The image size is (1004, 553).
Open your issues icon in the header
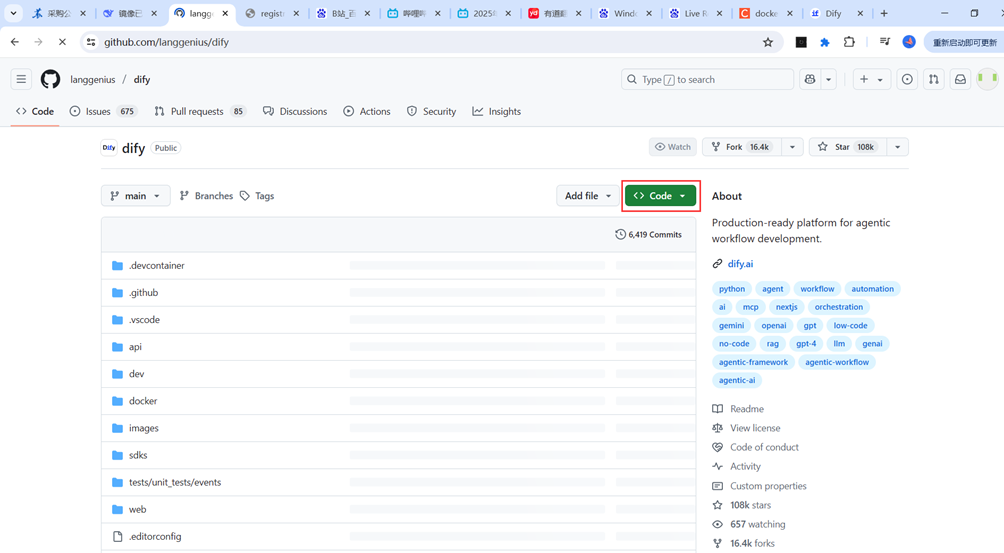pyautogui.click(x=907, y=79)
